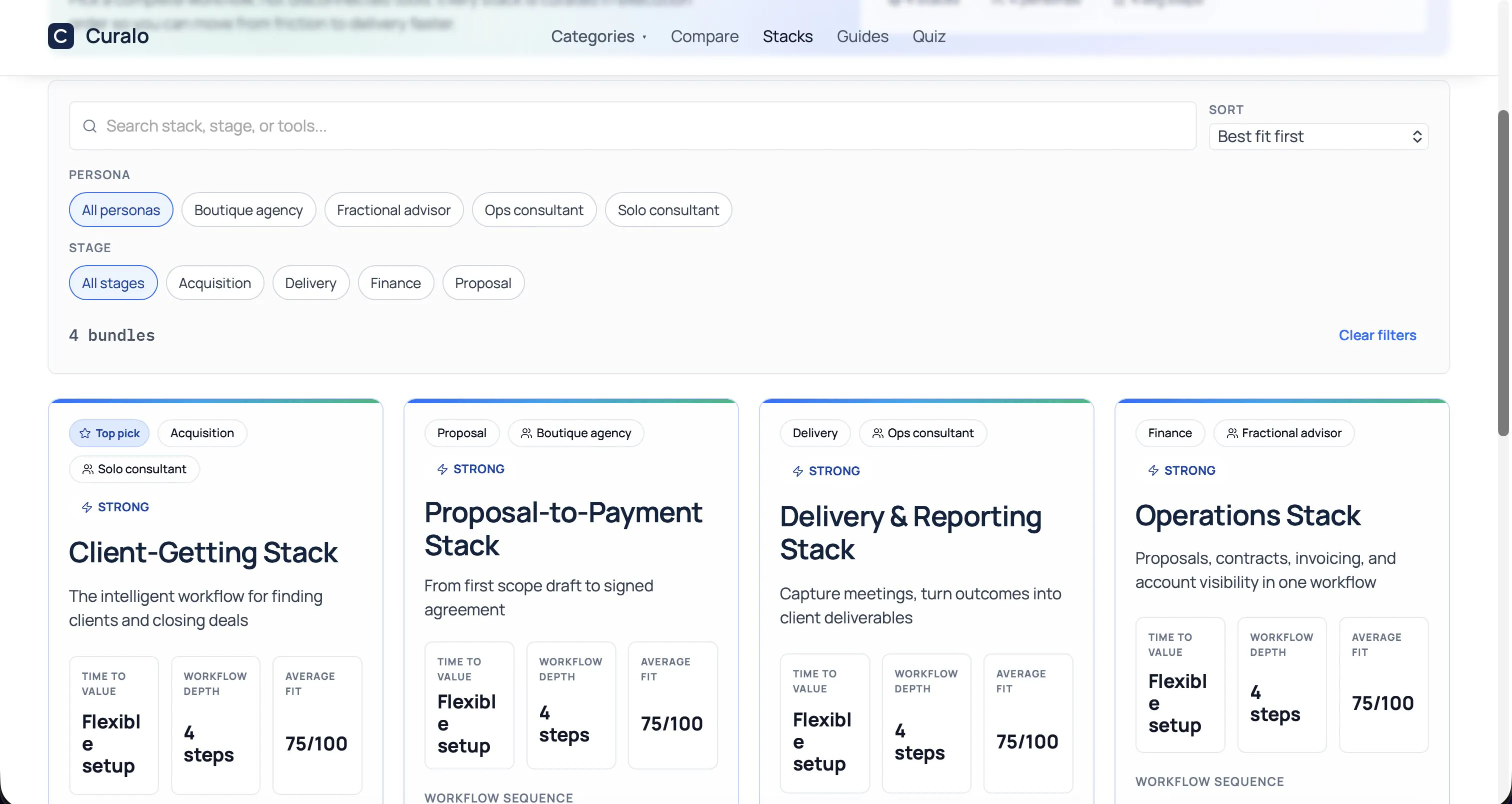Image resolution: width=1512 pixels, height=804 pixels.
Task: Click the people icon beside Solo consultant tag
Action: [x=88, y=469]
